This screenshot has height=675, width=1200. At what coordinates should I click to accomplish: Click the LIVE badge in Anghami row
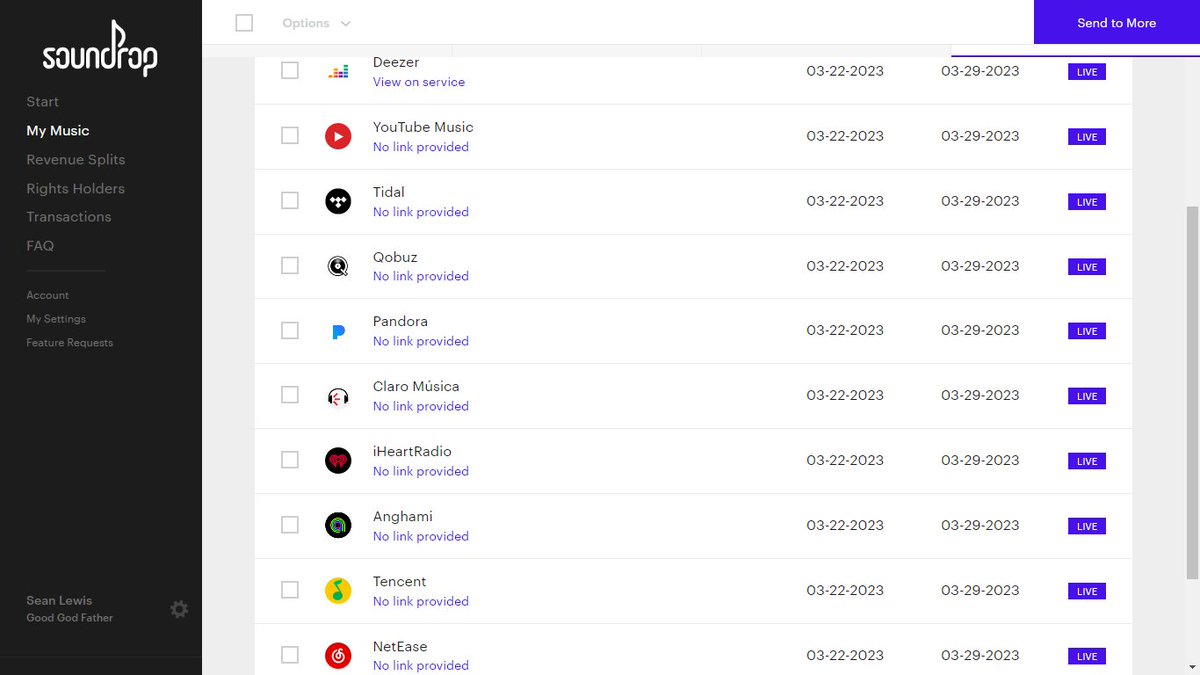click(x=1087, y=526)
